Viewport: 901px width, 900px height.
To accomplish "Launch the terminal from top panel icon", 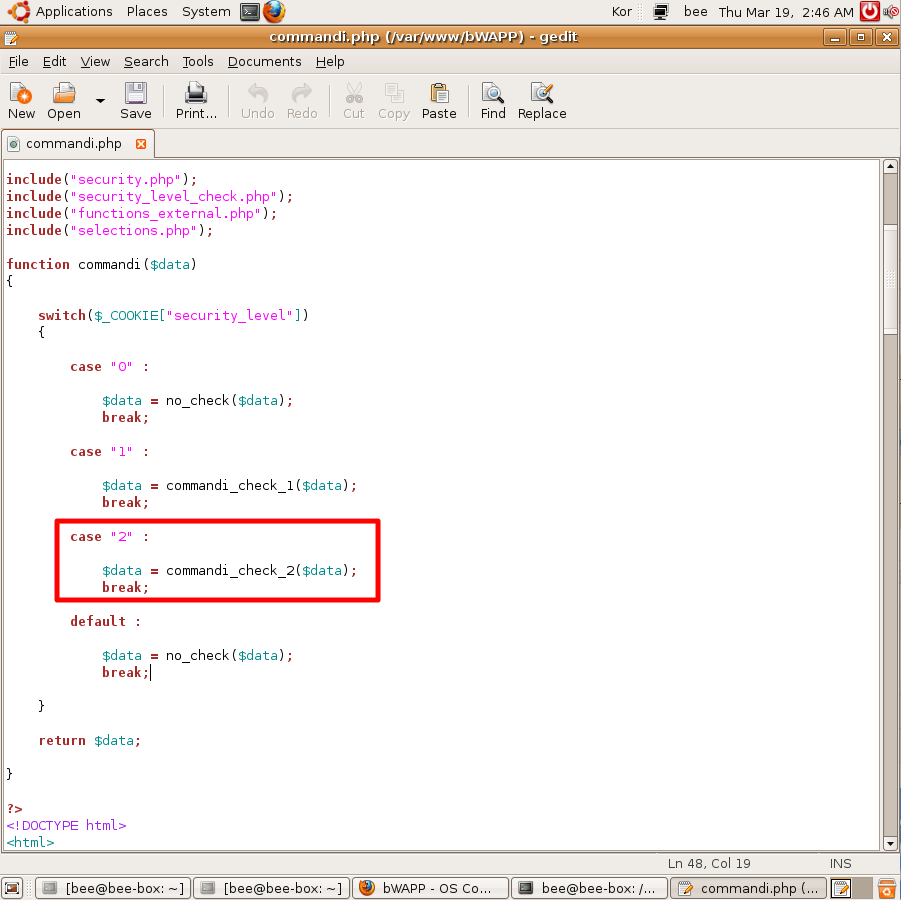I will click(x=250, y=11).
